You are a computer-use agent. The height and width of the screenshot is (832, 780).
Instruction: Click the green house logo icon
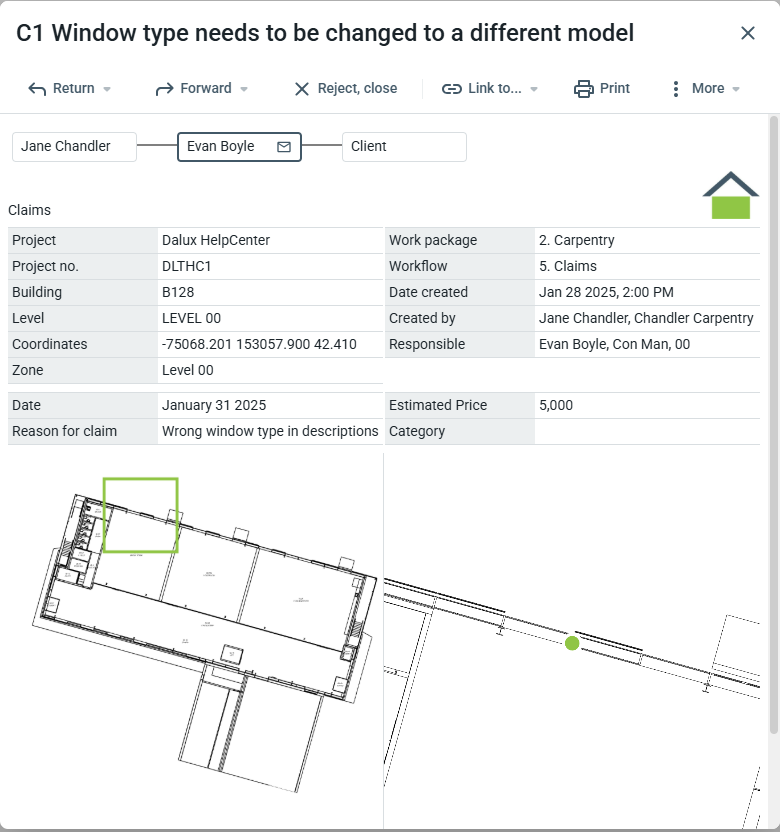click(x=731, y=196)
